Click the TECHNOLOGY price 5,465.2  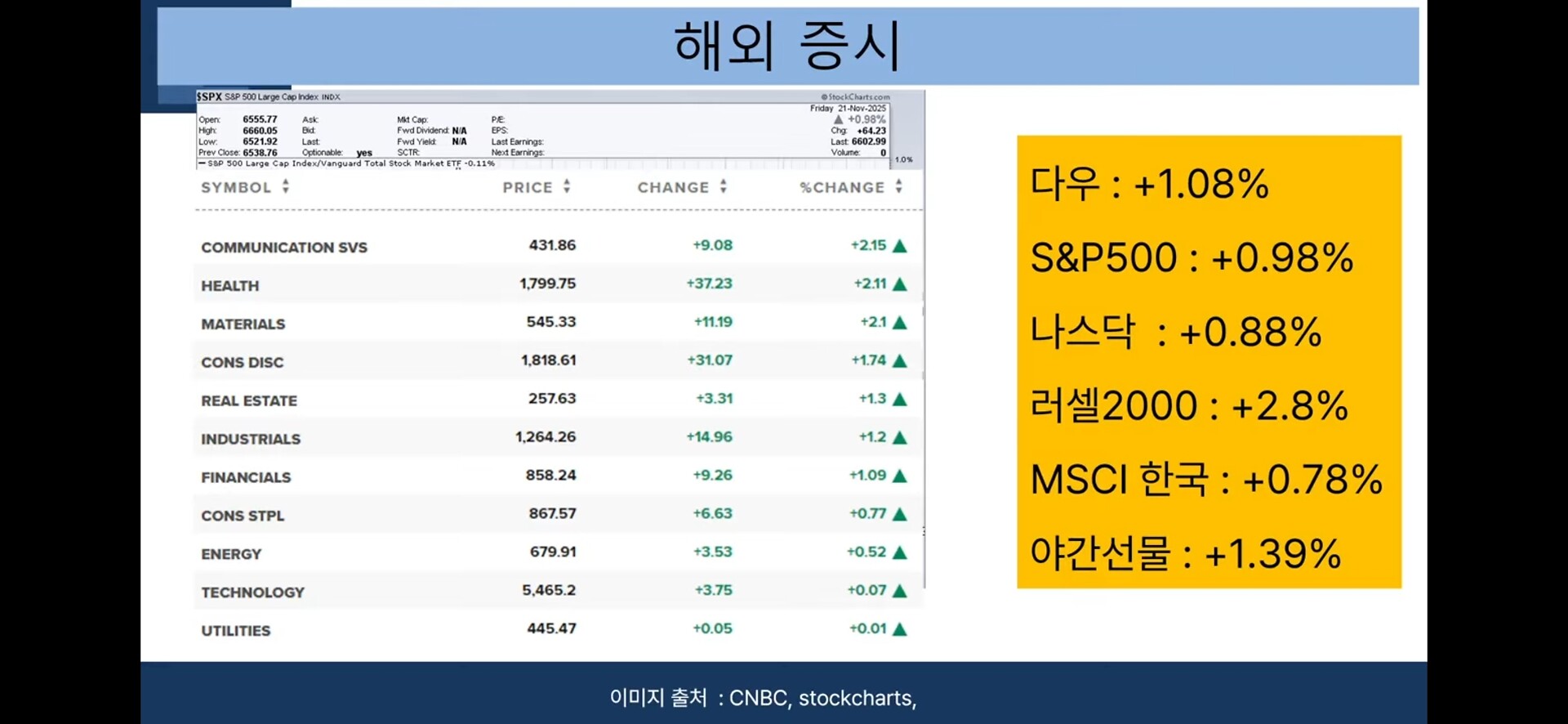point(549,590)
